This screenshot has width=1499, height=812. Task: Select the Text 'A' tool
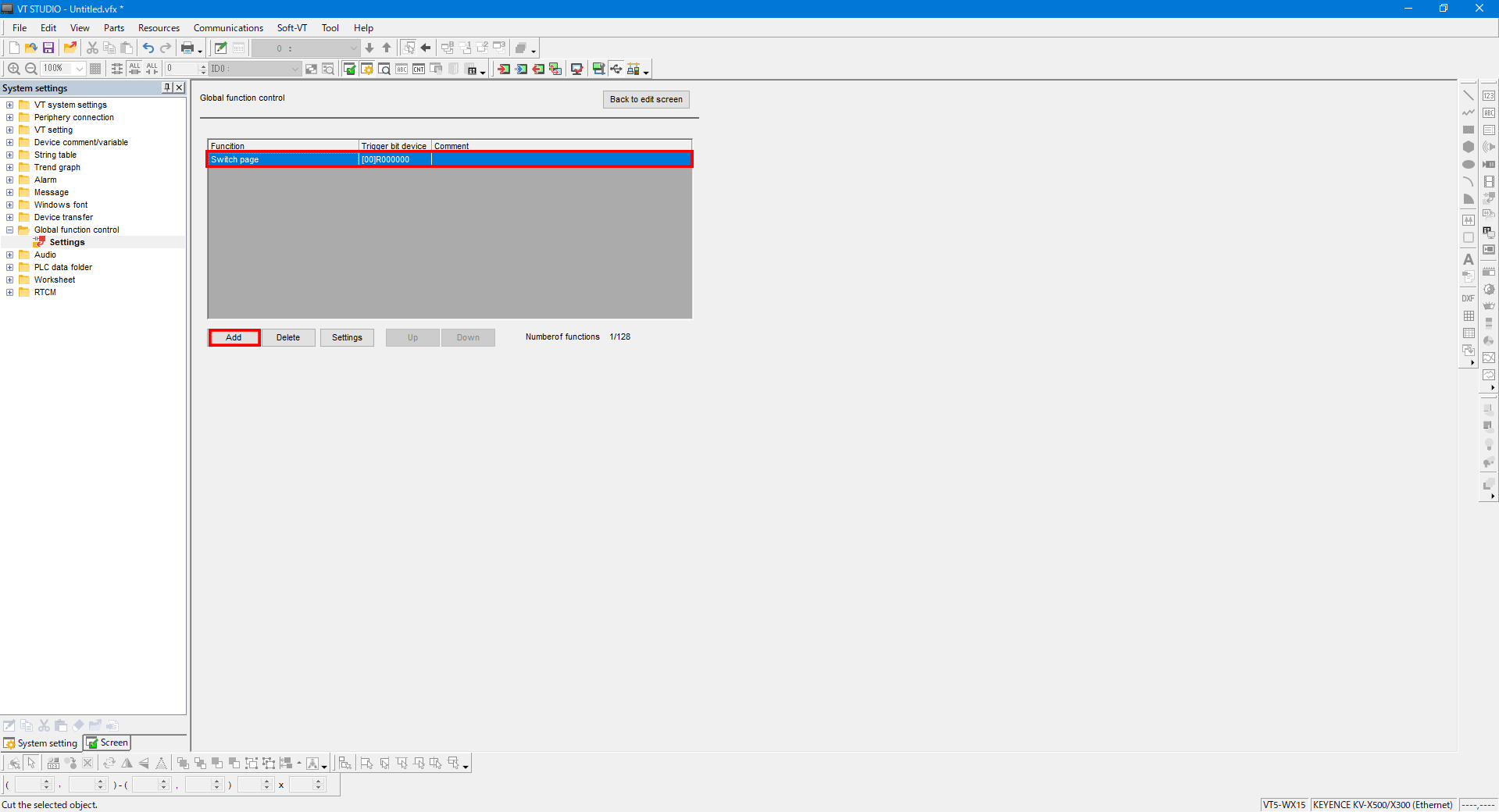coord(1469,259)
